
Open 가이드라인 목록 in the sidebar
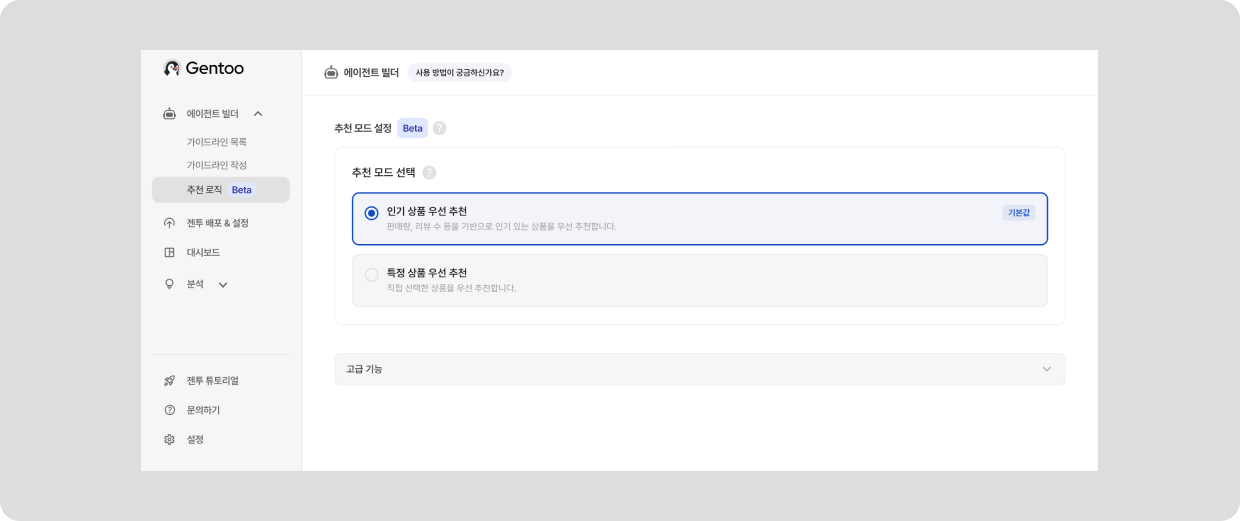(x=217, y=142)
